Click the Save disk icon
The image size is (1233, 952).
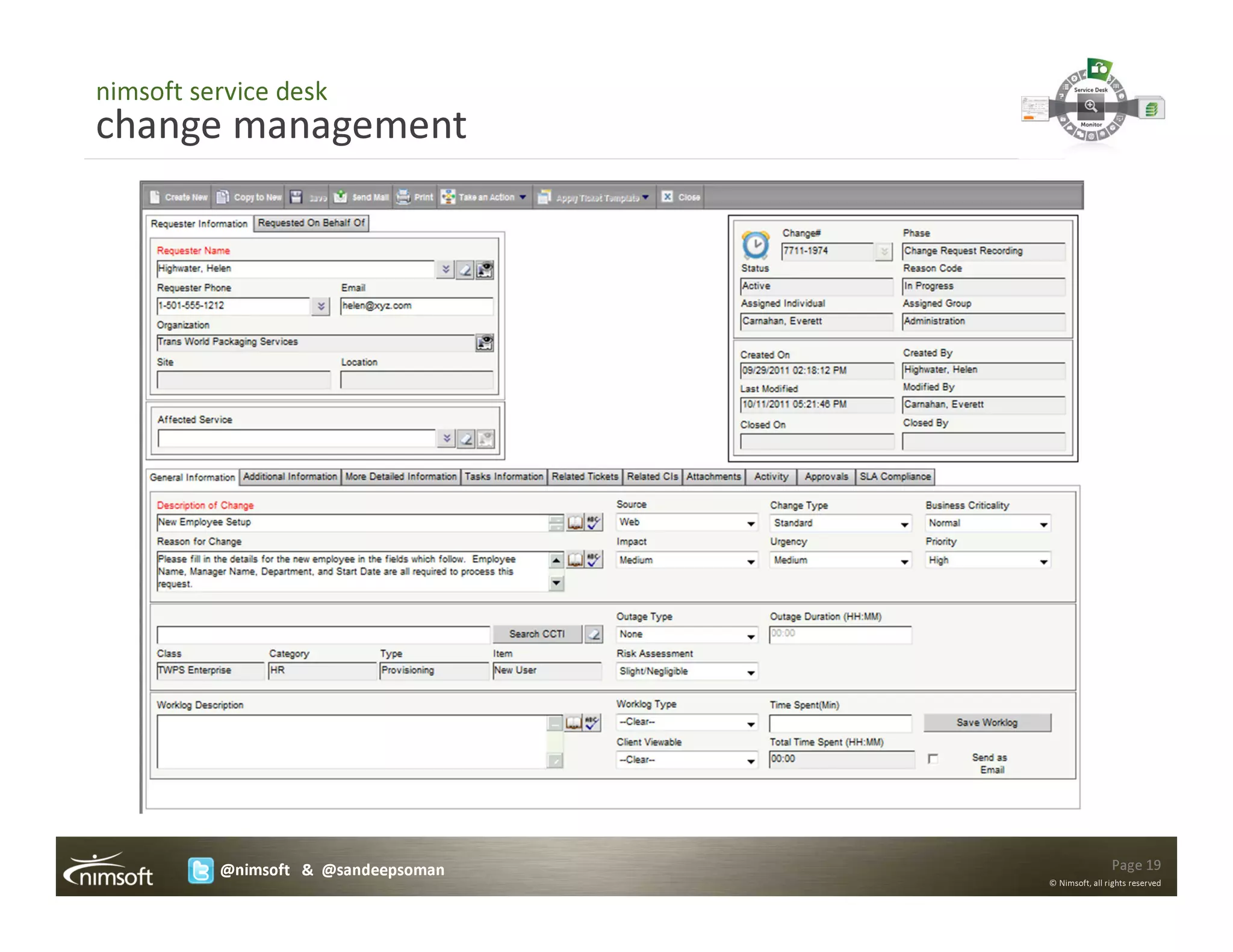click(296, 197)
